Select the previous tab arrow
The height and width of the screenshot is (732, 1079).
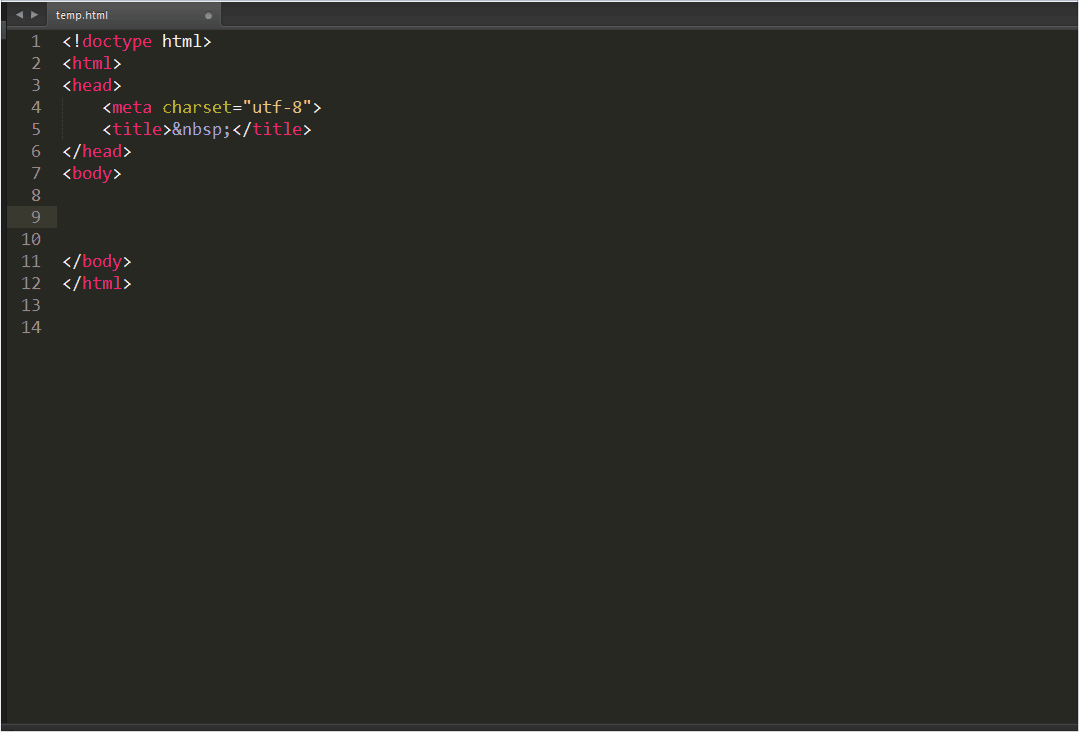19,14
